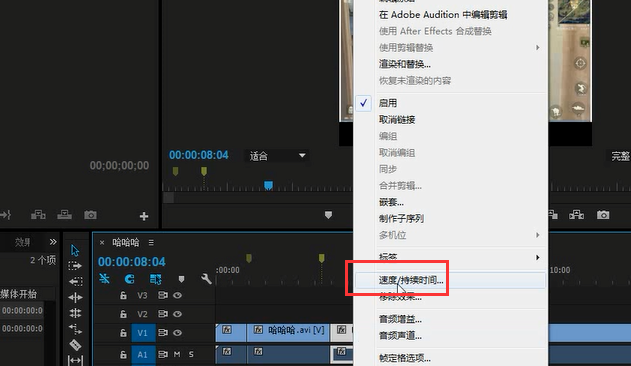Select 哈哈哈.avi [V] clip on V1

288,333
